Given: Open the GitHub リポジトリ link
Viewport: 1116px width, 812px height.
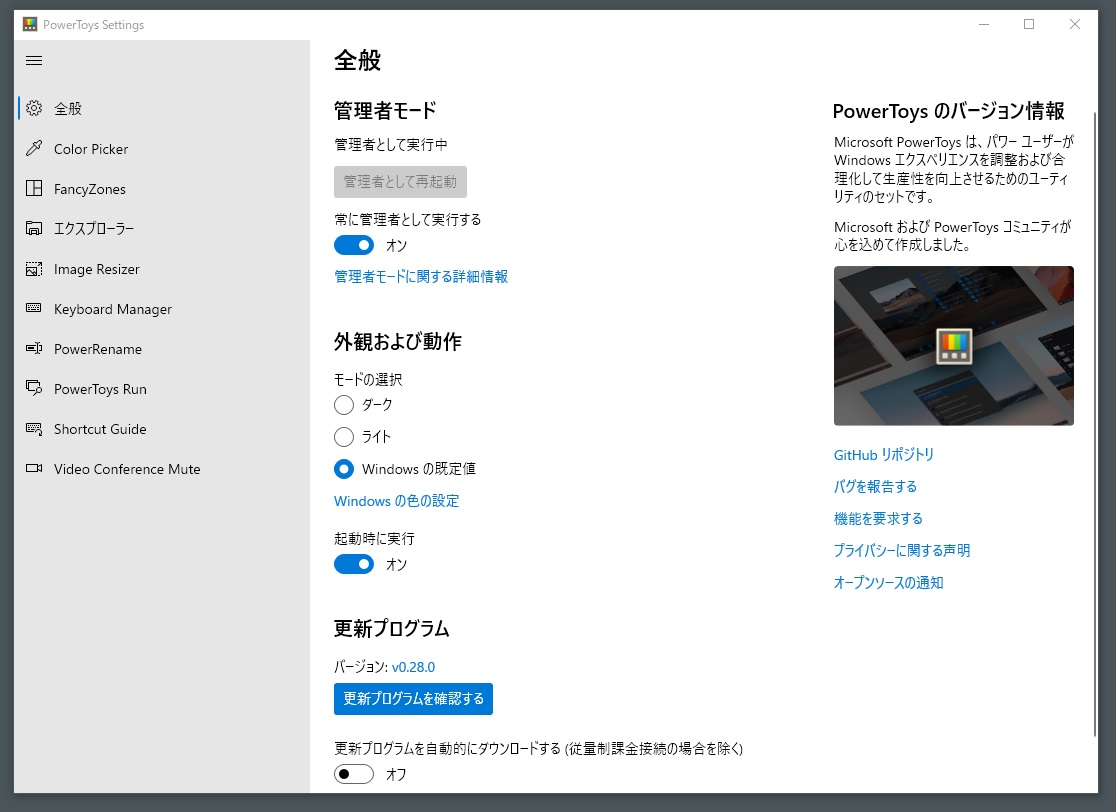Looking at the screenshot, I should click(x=883, y=454).
